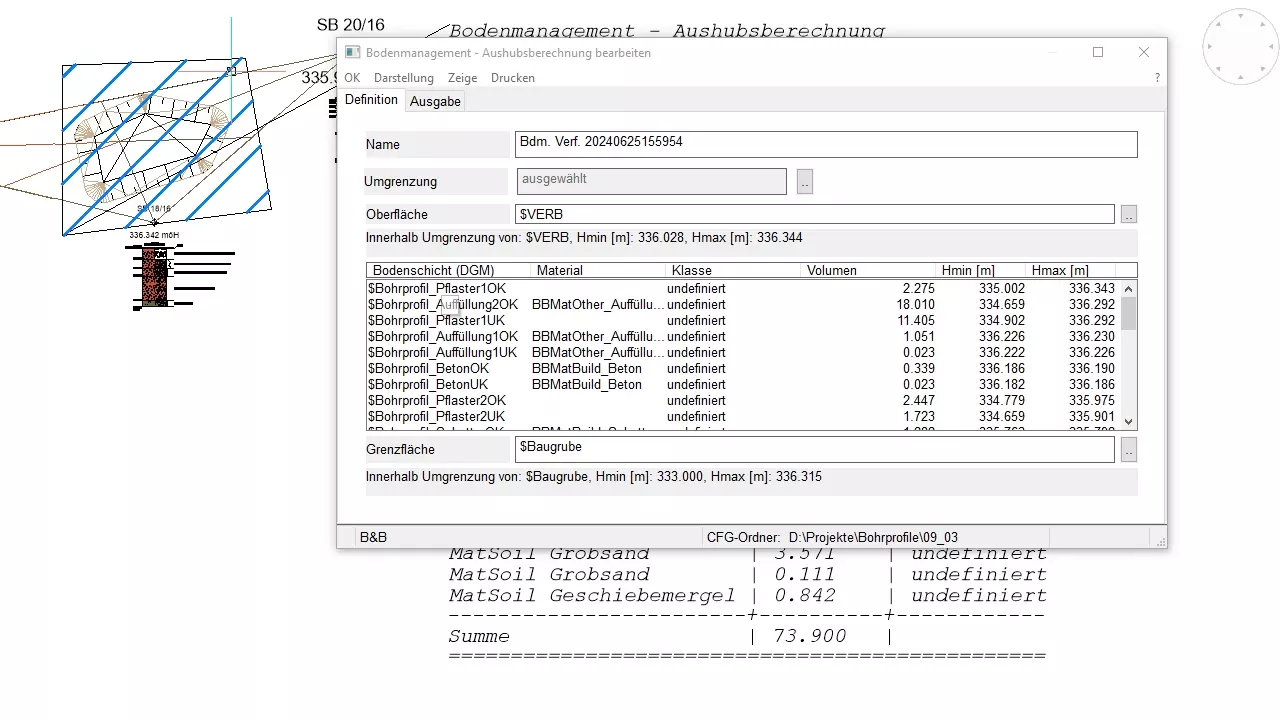Edit the Name input field
Viewport: 1280px width, 720px height.
click(826, 144)
